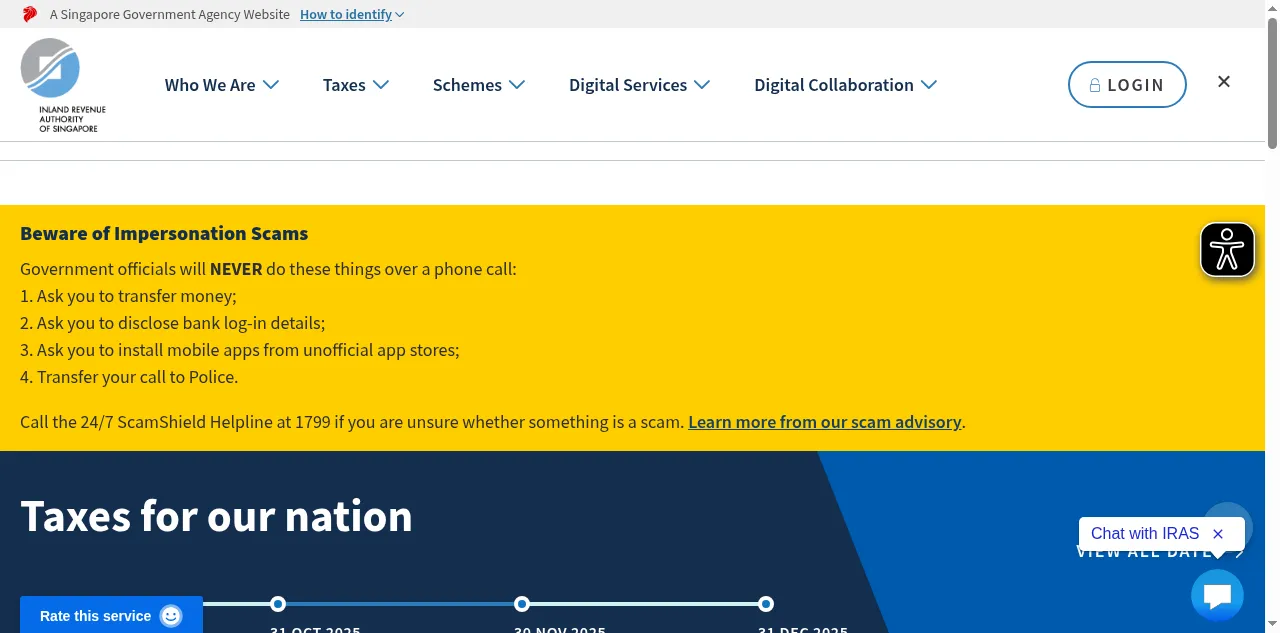This screenshot has height=633, width=1280.
Task: Click A Singapore Government Agency Website text
Action: tap(170, 15)
